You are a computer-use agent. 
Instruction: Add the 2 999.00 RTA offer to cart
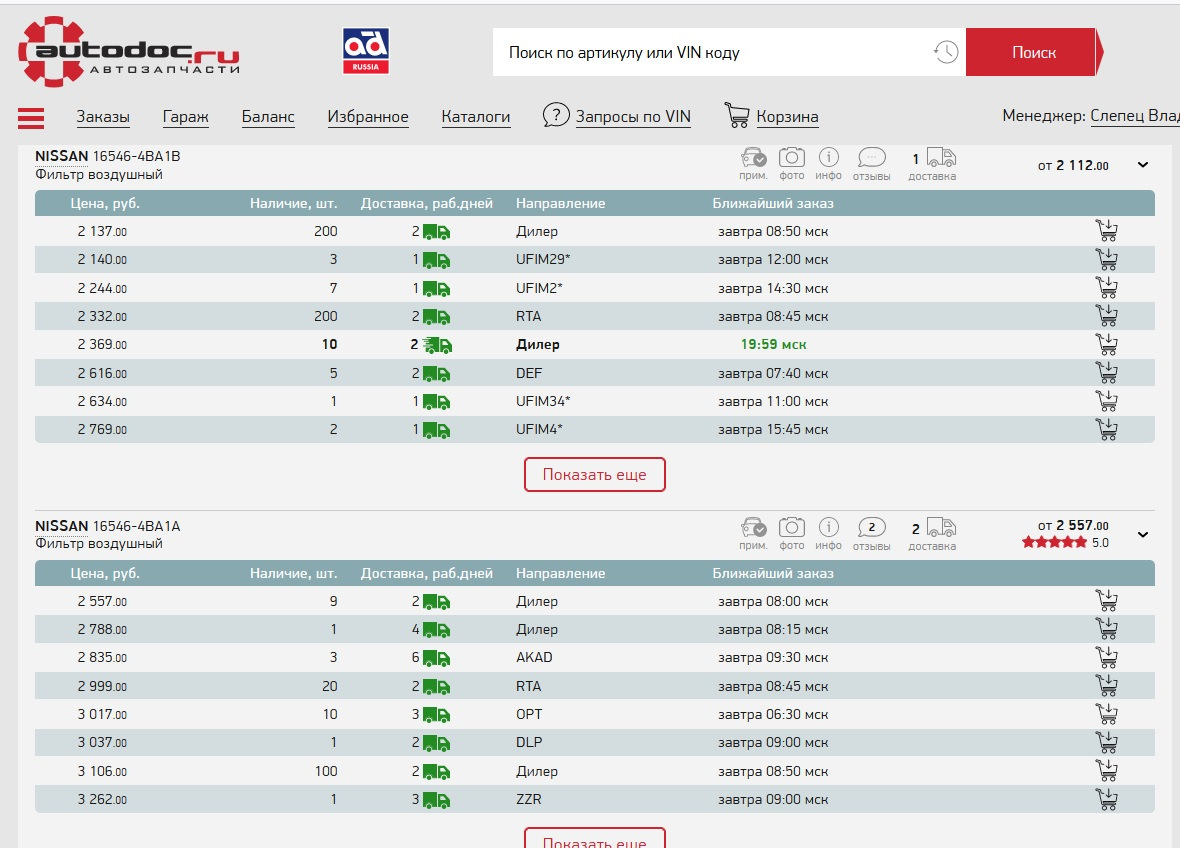pos(1106,685)
